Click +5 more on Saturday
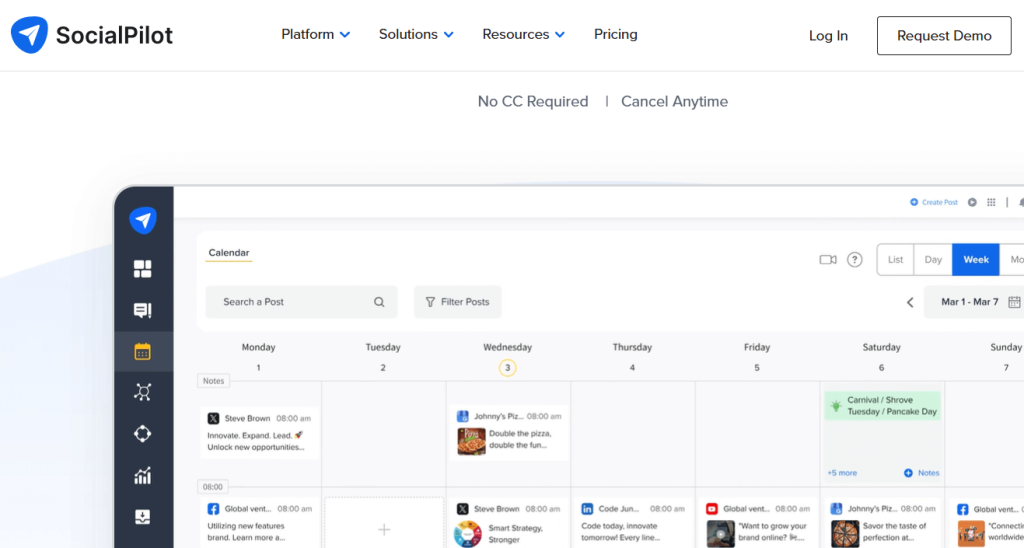 click(x=842, y=473)
